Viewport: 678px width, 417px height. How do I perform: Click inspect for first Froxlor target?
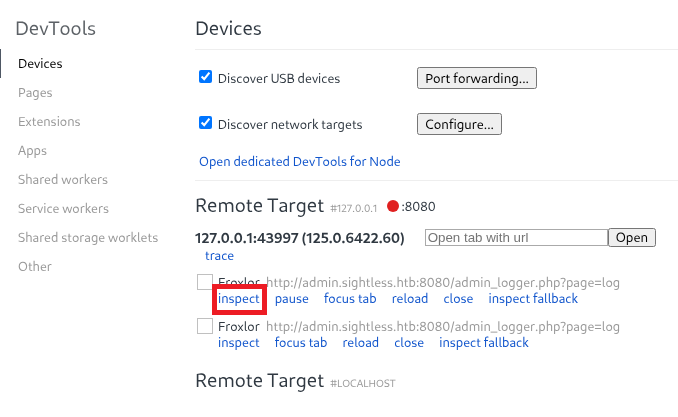tap(238, 299)
